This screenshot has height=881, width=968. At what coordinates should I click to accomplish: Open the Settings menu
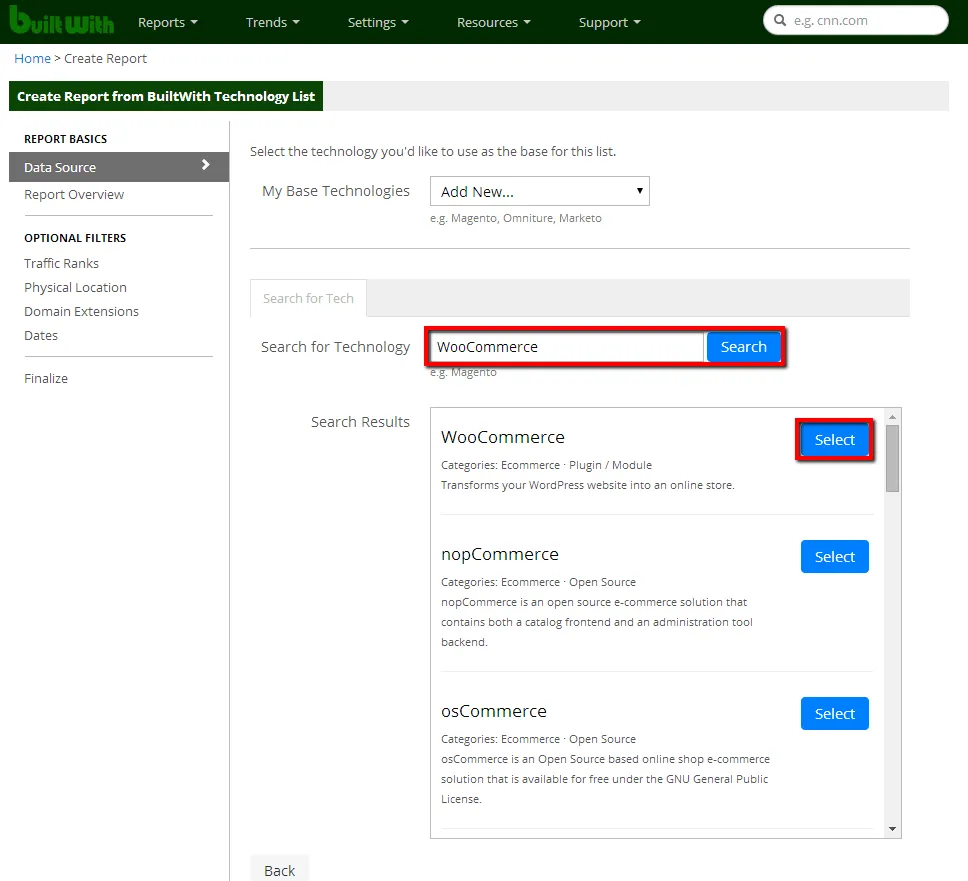[378, 22]
